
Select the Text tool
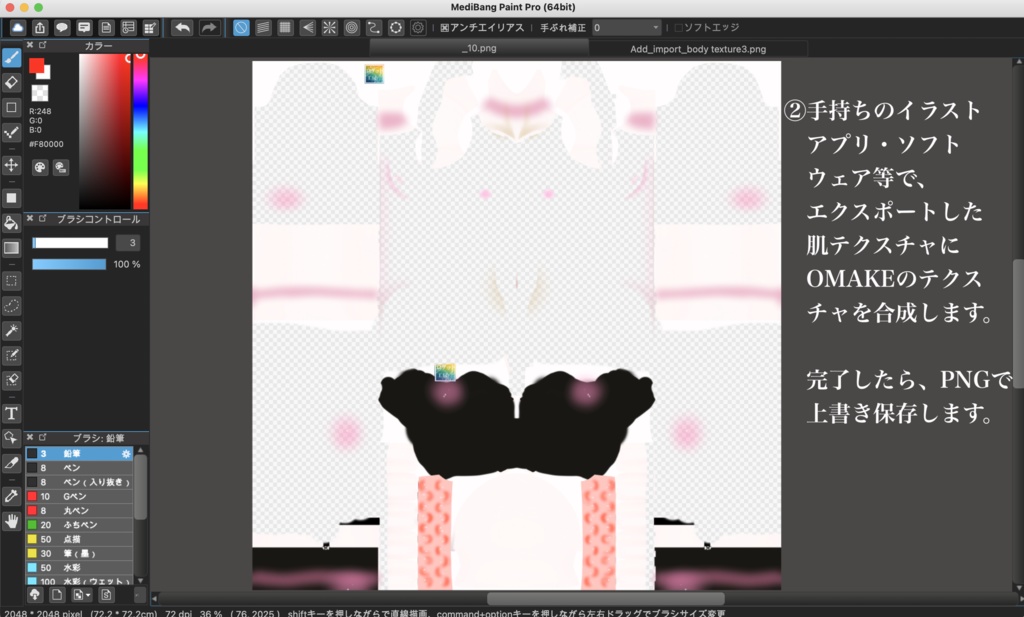pos(12,413)
